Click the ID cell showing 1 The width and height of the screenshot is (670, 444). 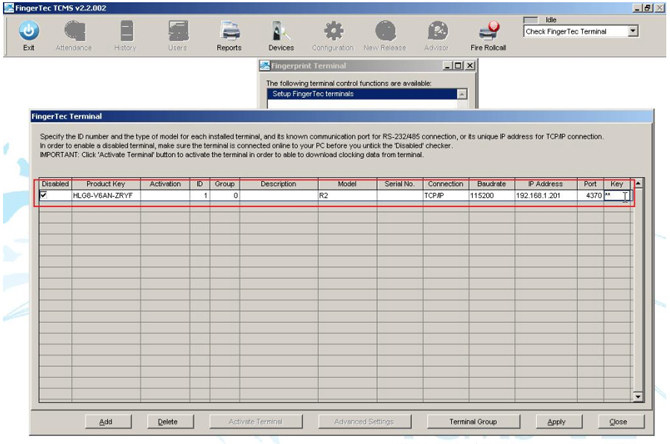tap(200, 196)
